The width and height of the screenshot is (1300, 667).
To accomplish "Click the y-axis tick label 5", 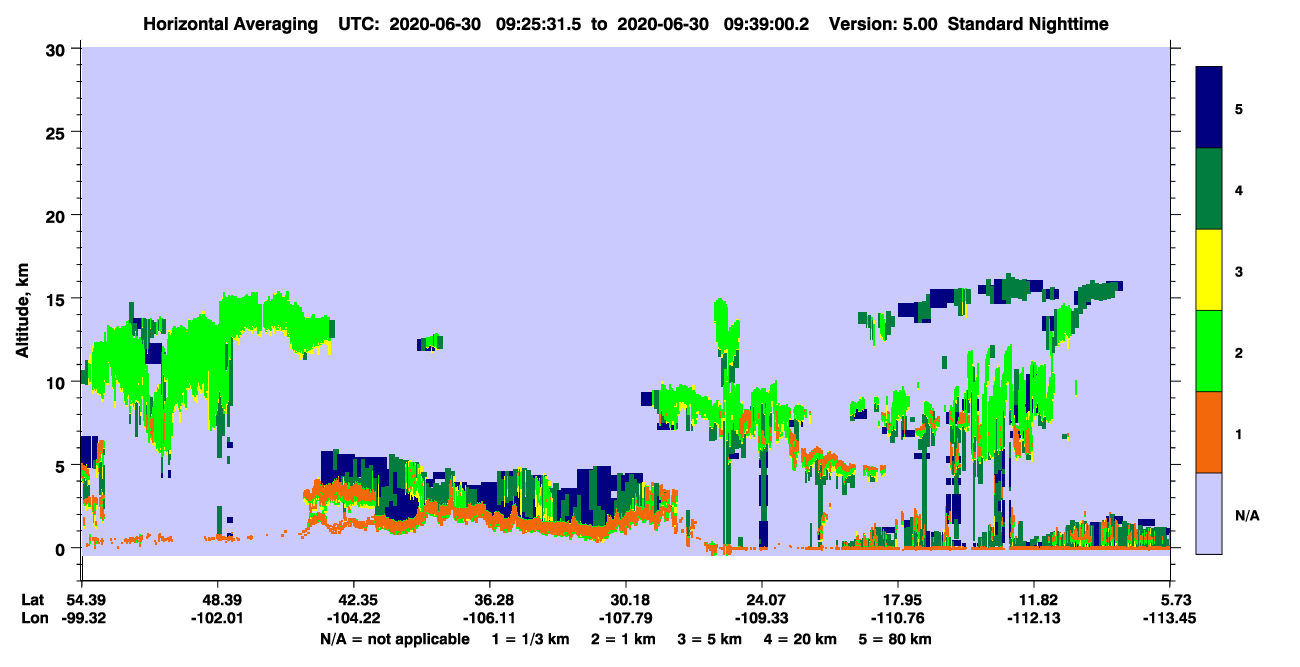I will [x=63, y=466].
